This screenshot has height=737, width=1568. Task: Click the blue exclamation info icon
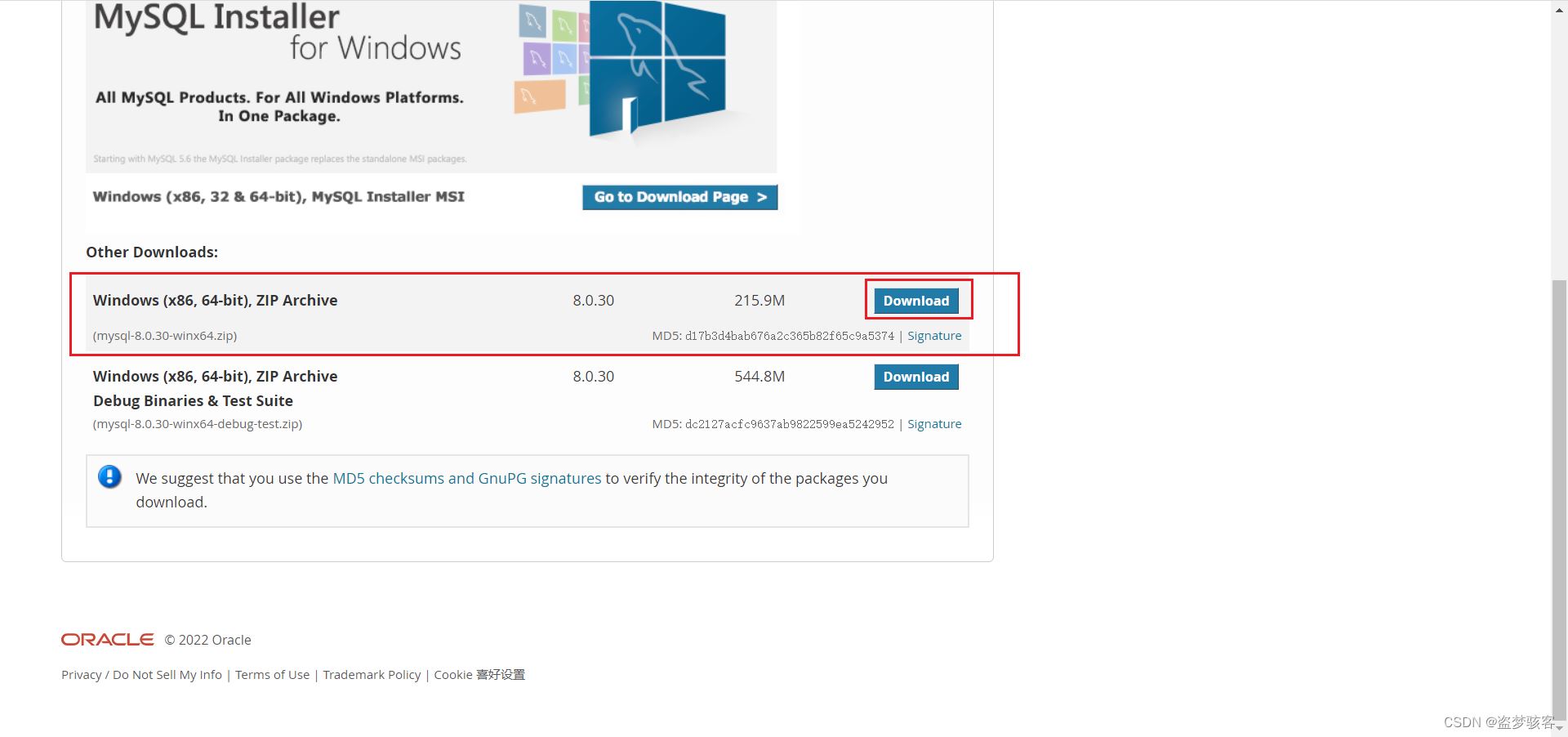click(x=109, y=476)
